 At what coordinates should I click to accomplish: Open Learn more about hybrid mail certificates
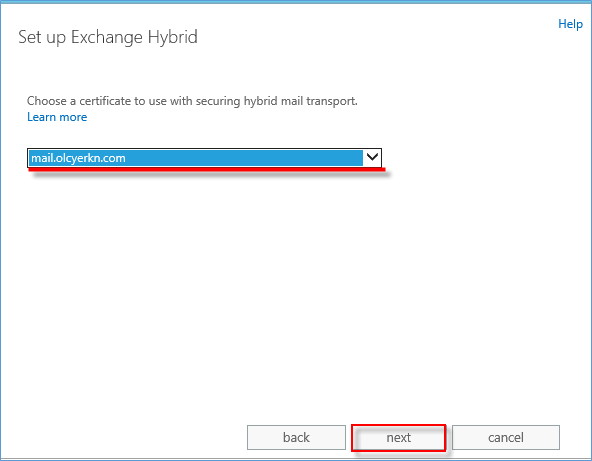[57, 117]
